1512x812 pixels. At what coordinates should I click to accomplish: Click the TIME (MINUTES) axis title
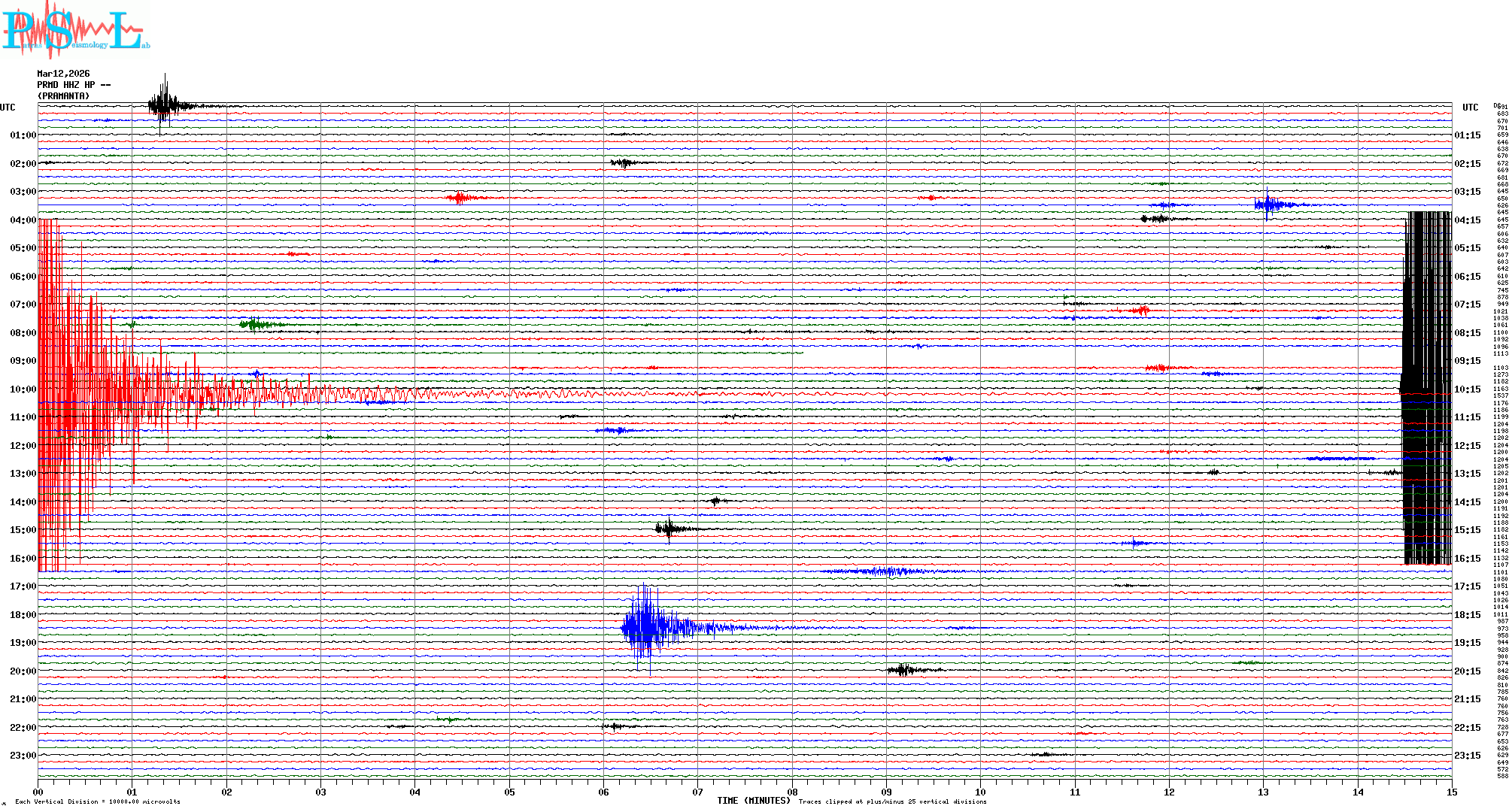[753, 801]
